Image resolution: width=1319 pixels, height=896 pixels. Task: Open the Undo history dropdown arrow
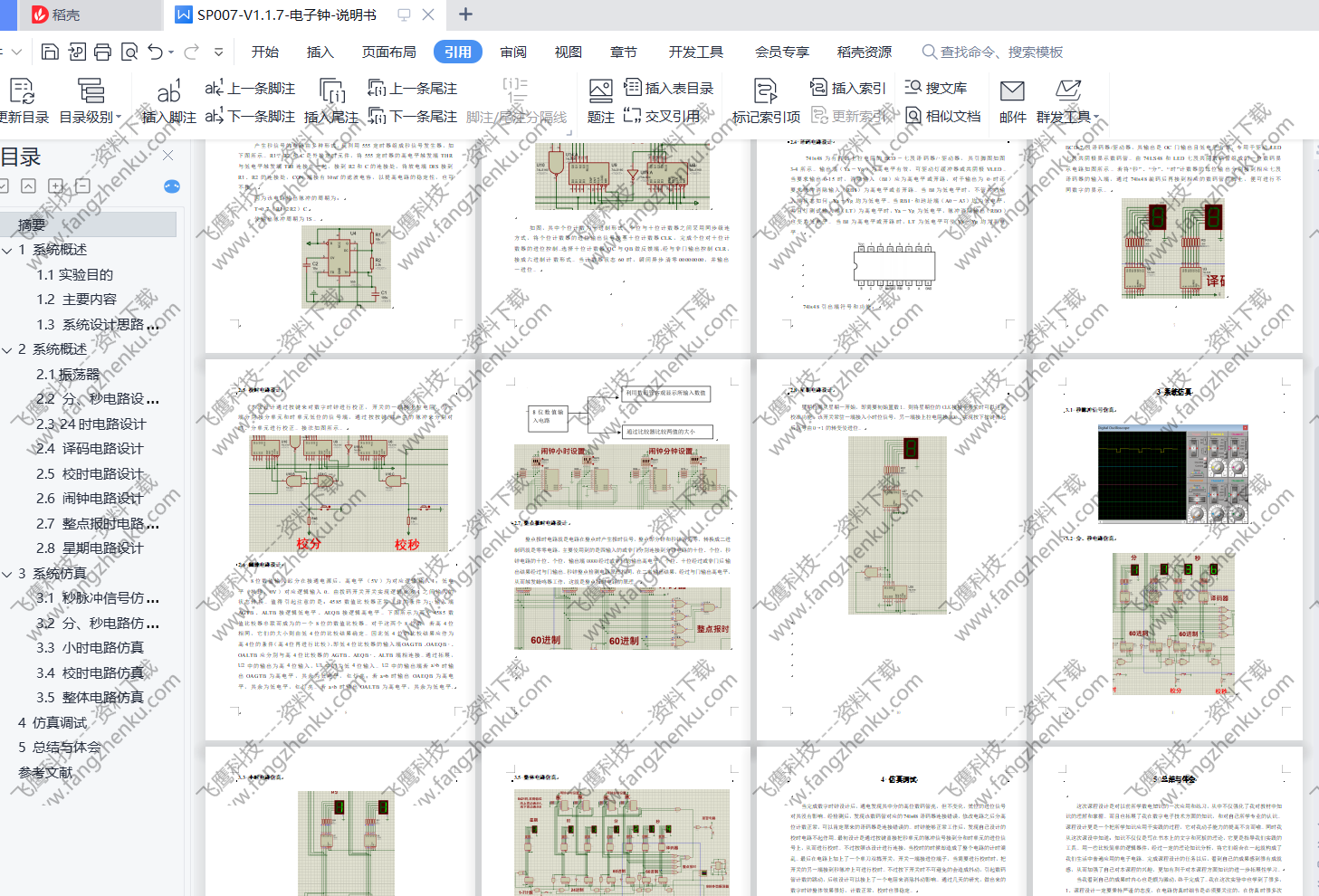[171, 52]
